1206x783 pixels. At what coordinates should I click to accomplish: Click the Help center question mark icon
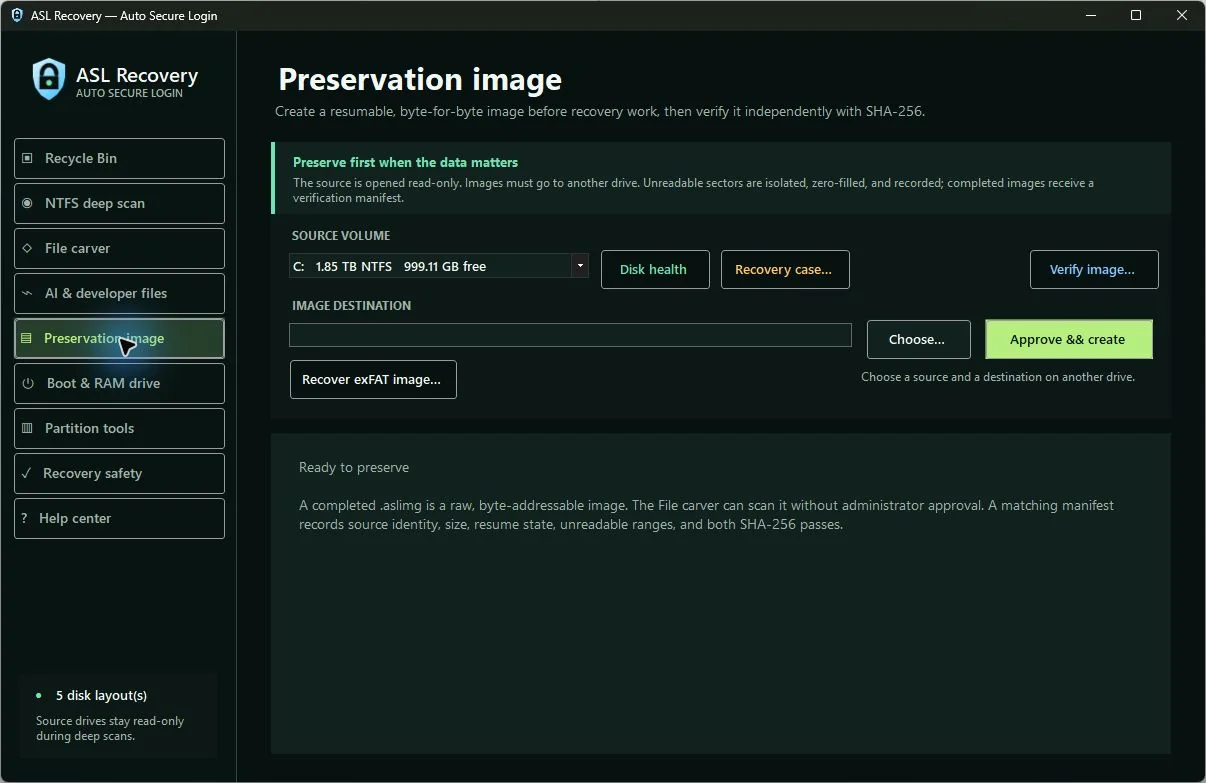pyautogui.click(x=24, y=518)
